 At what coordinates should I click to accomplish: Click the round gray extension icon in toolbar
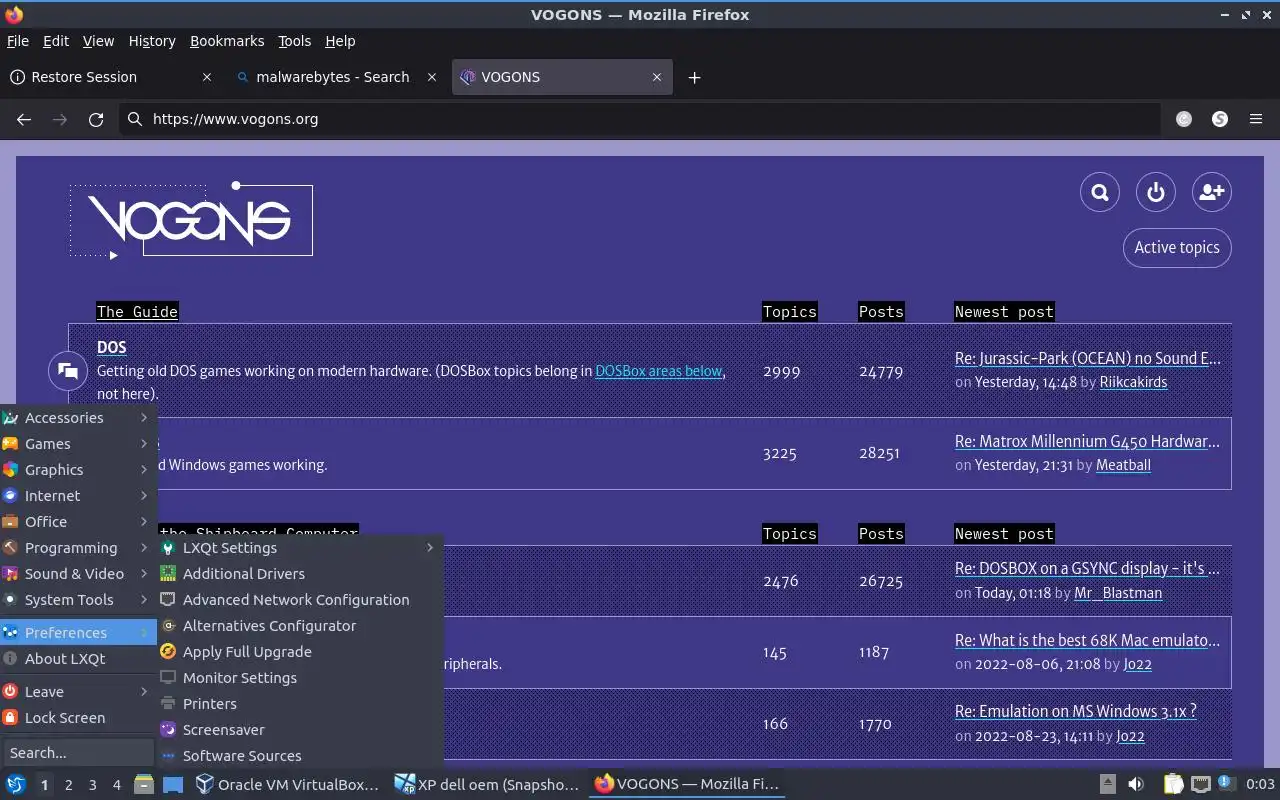click(x=1184, y=119)
